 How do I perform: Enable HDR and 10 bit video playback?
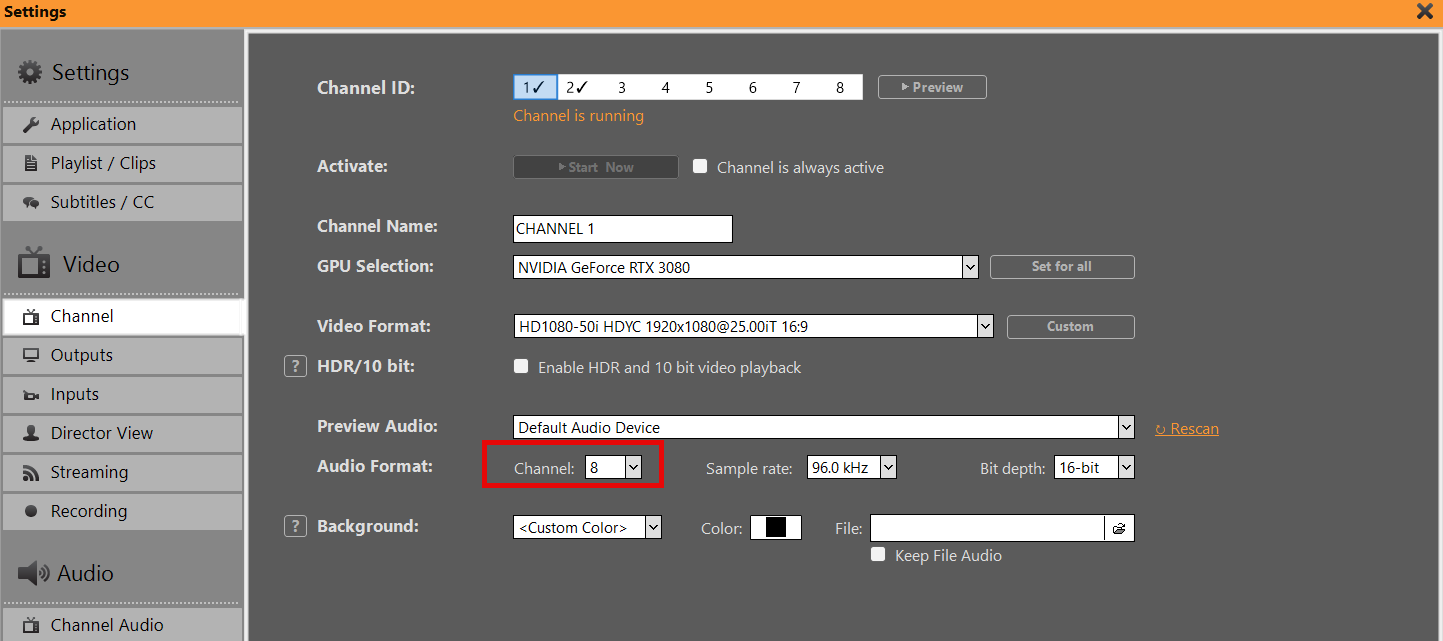click(x=521, y=367)
